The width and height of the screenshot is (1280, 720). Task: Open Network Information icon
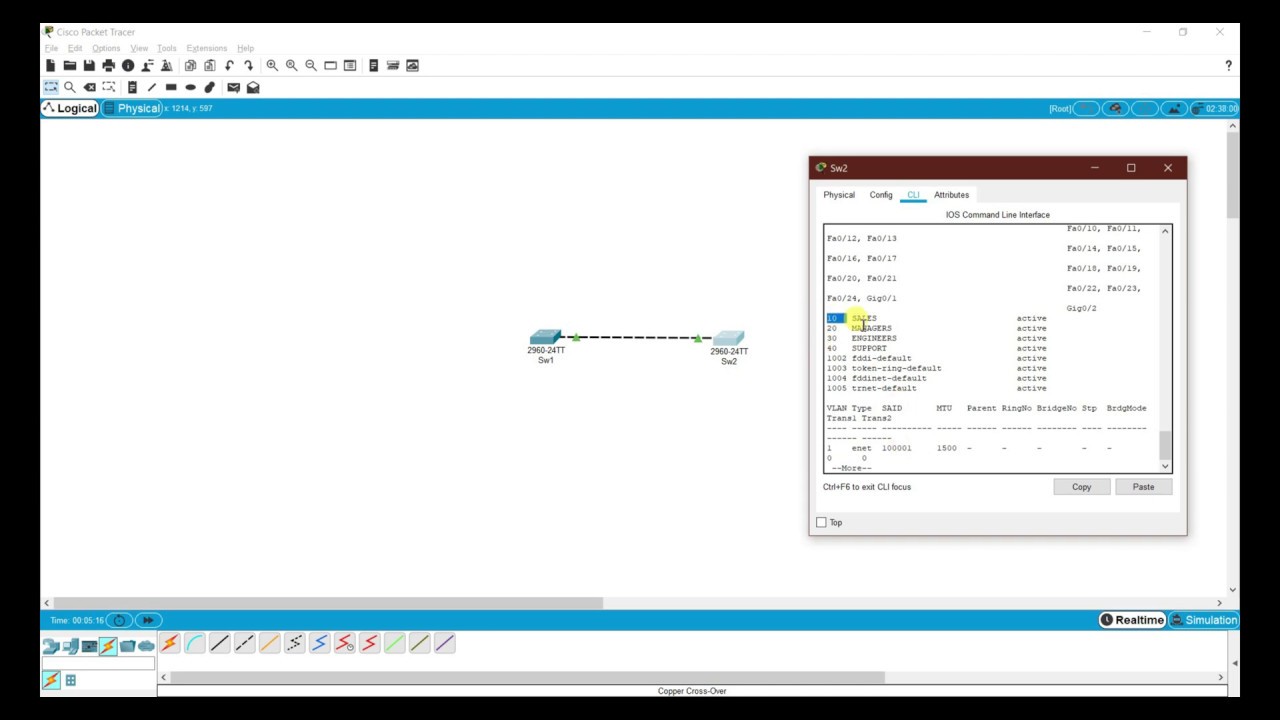[x=128, y=65]
